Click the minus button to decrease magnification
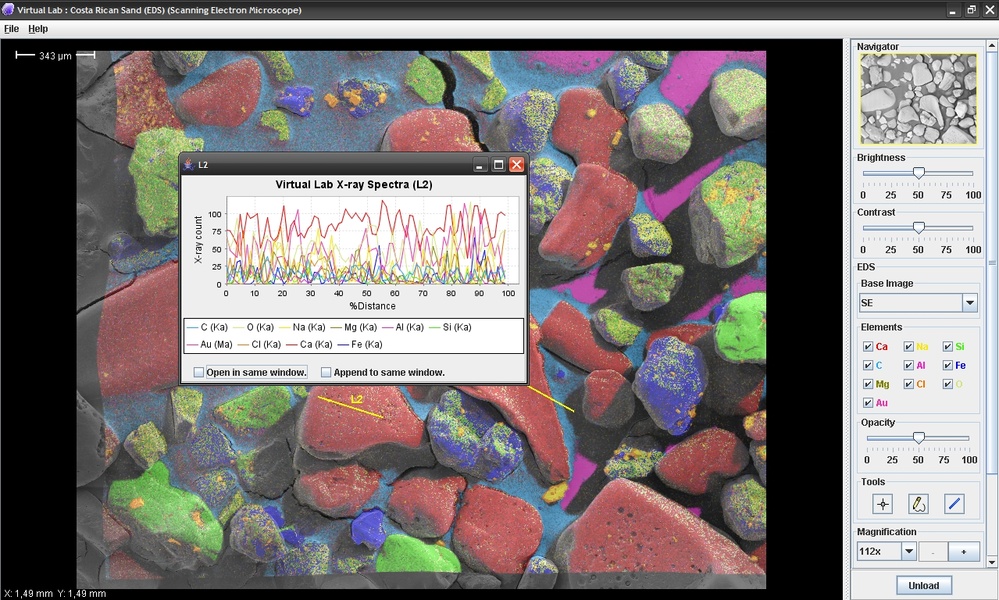999x600 pixels. pos(931,552)
